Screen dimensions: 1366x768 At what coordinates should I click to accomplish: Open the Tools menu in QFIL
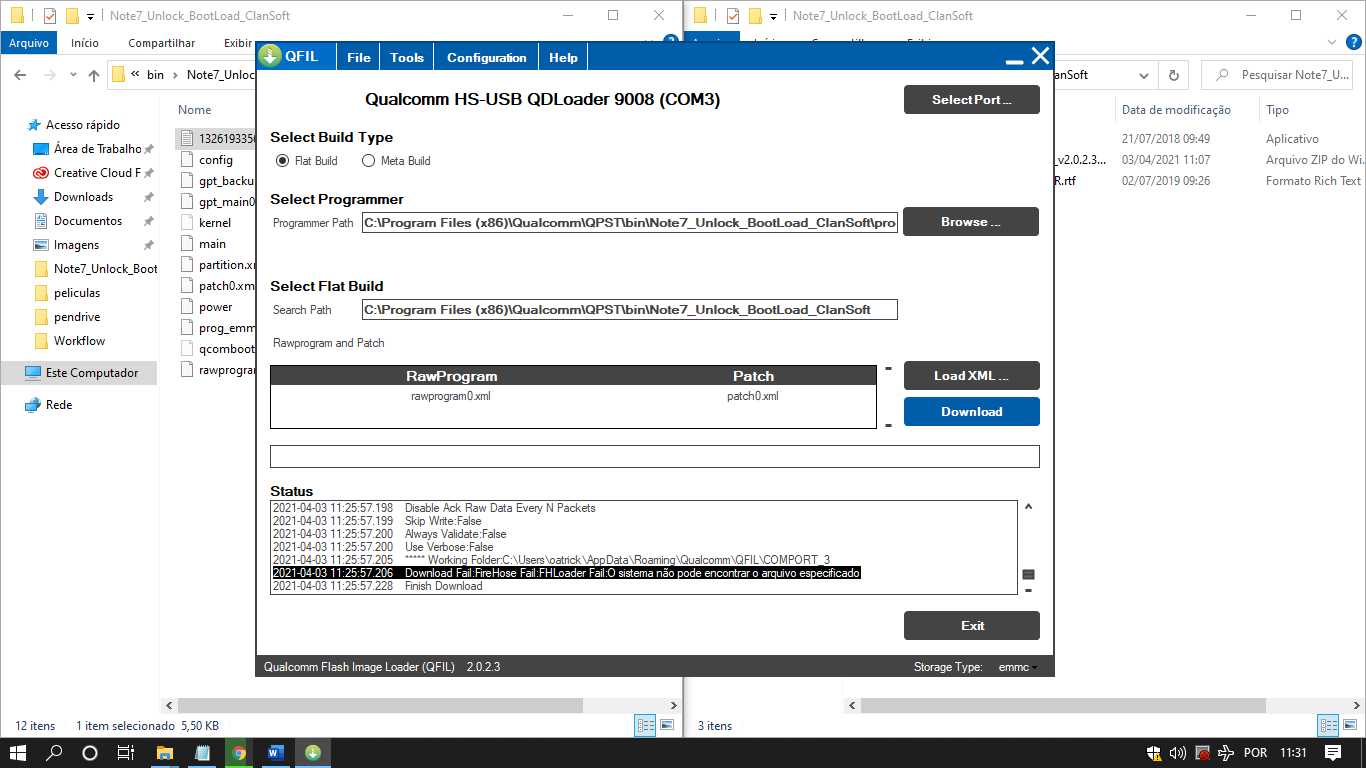[x=407, y=57]
